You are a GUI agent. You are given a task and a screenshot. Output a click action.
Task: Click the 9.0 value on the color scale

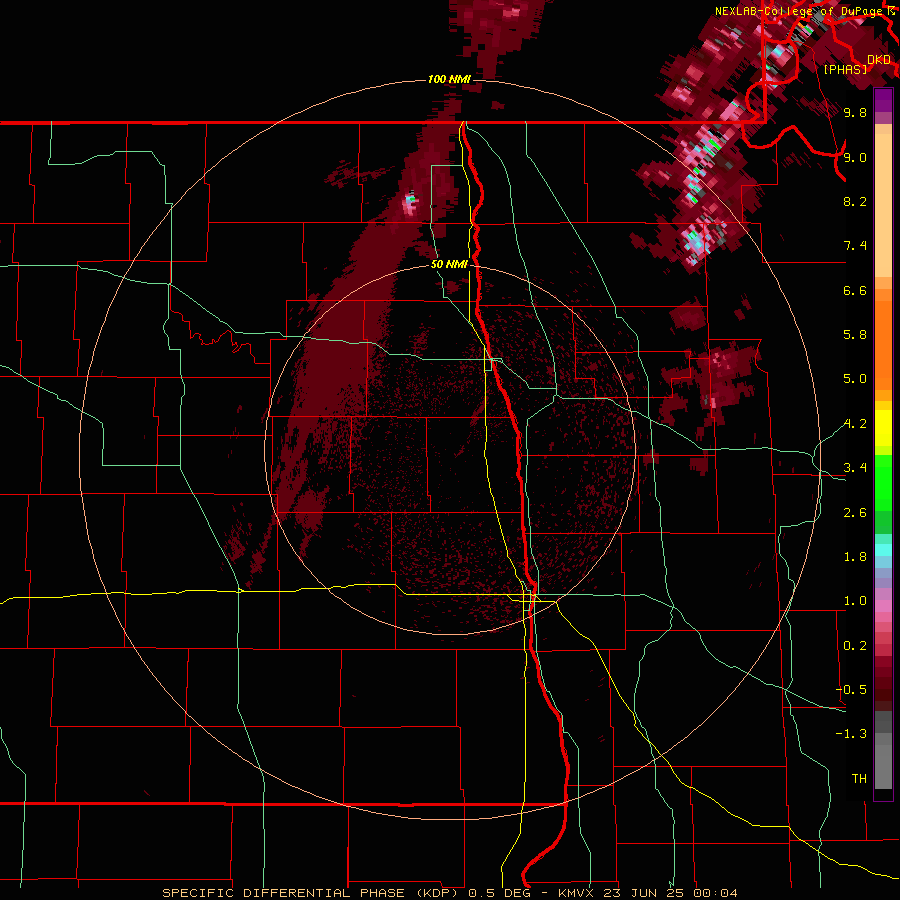click(x=855, y=157)
